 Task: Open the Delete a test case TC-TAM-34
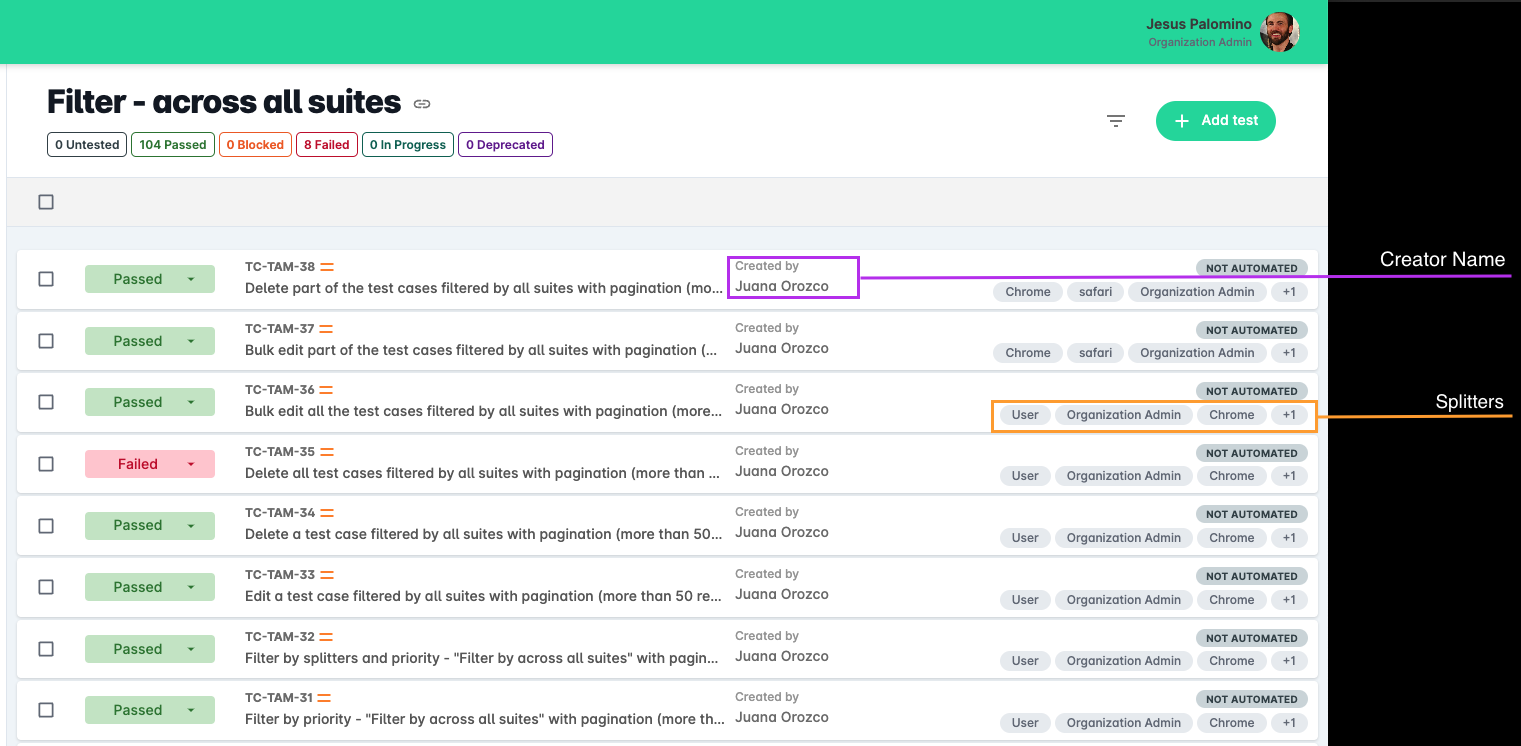(484, 534)
